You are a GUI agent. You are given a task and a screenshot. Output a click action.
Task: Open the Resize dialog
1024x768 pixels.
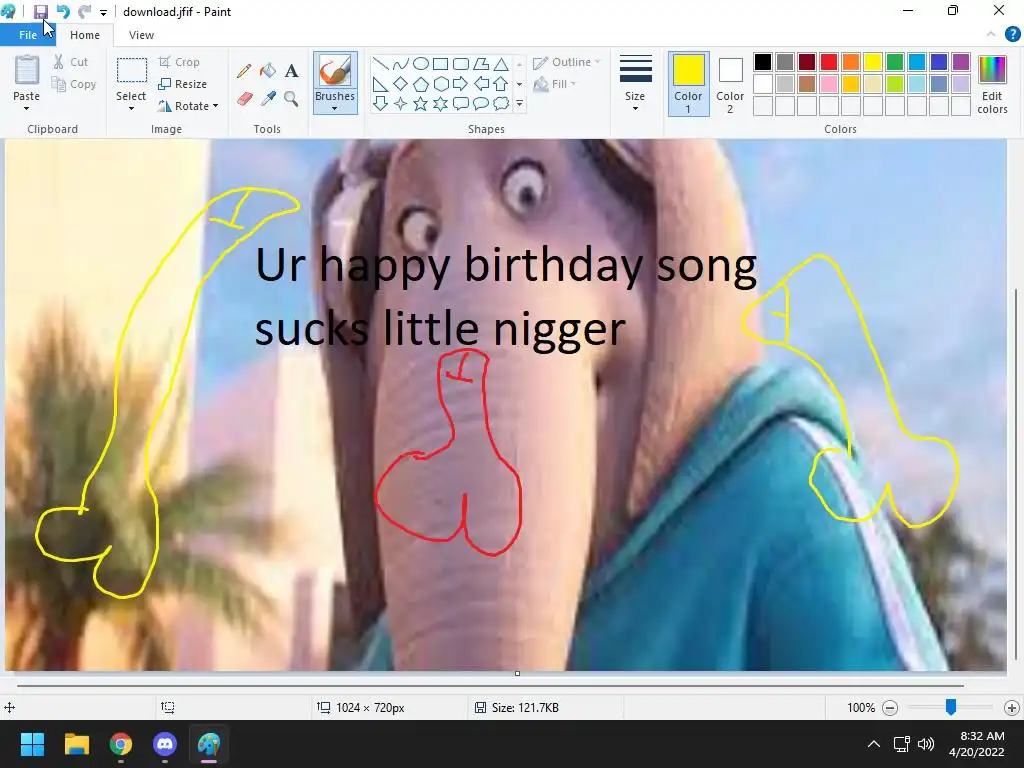pos(183,84)
